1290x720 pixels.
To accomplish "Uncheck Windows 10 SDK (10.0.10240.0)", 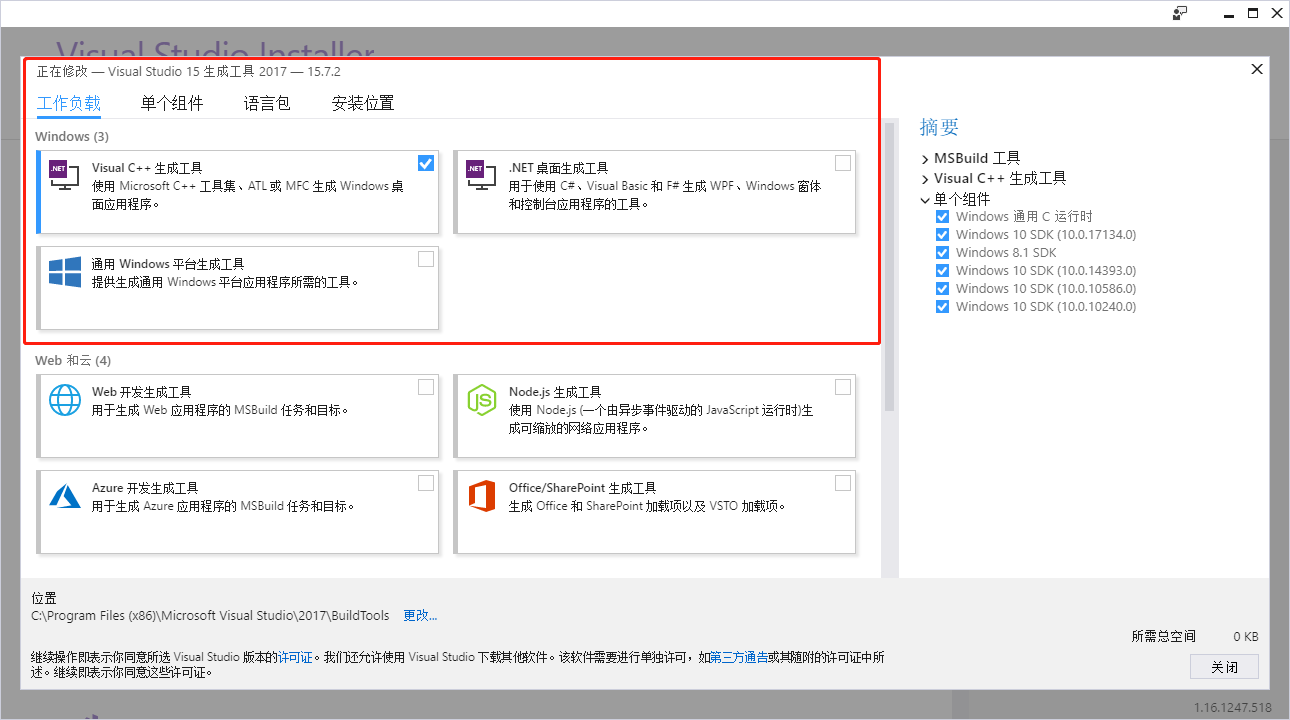I will point(942,307).
